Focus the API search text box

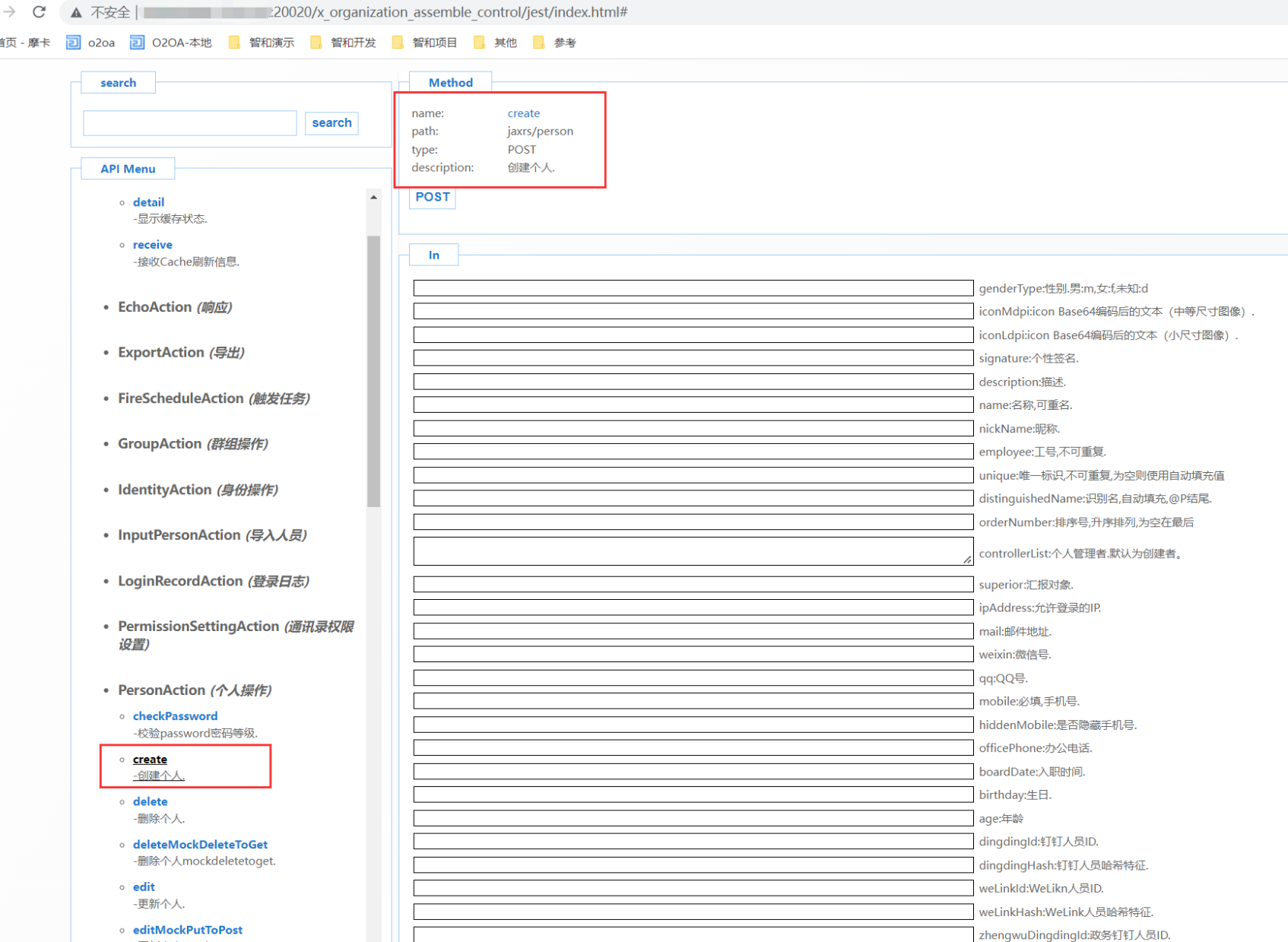(x=189, y=123)
